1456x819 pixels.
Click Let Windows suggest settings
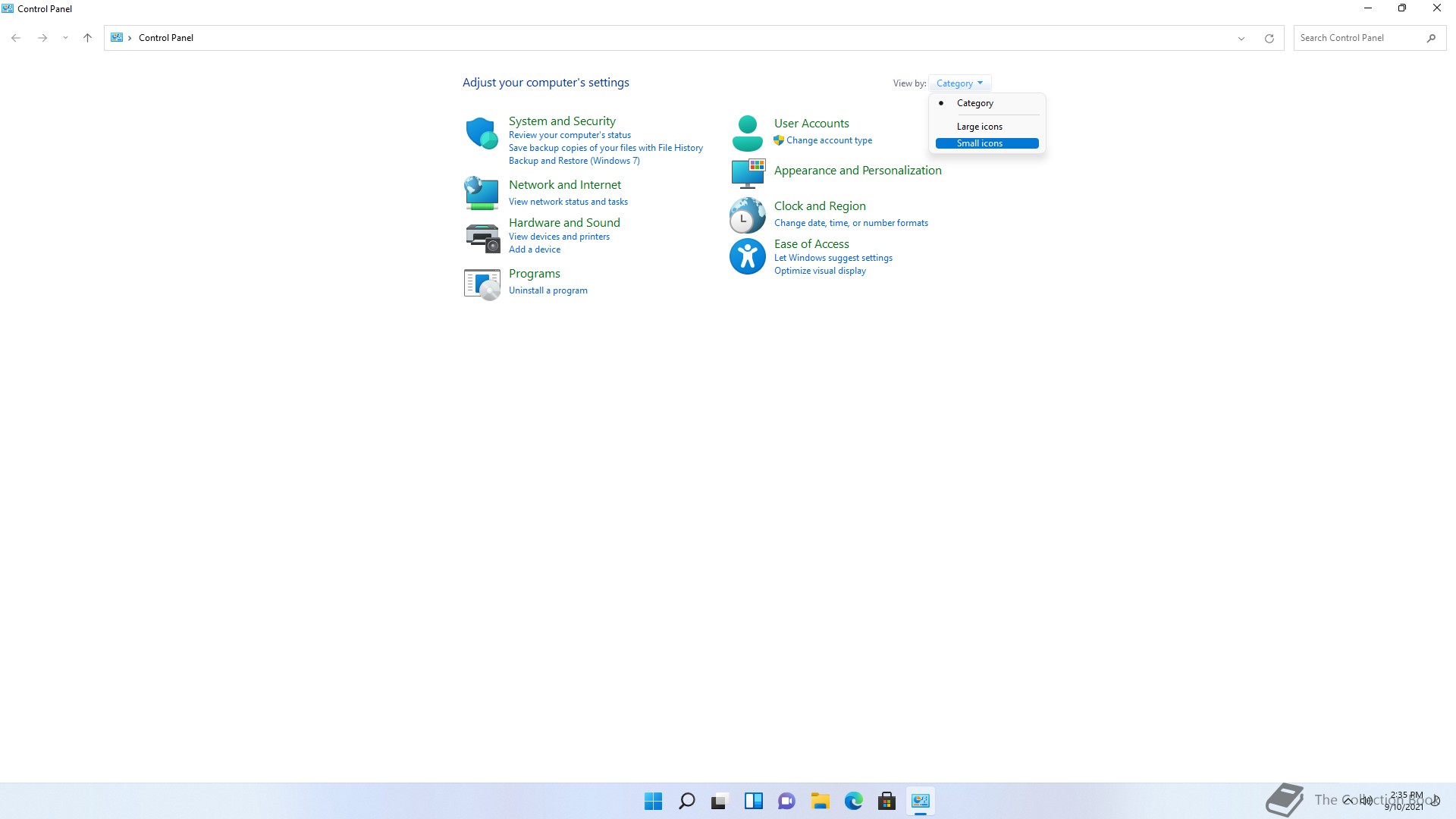tap(833, 258)
